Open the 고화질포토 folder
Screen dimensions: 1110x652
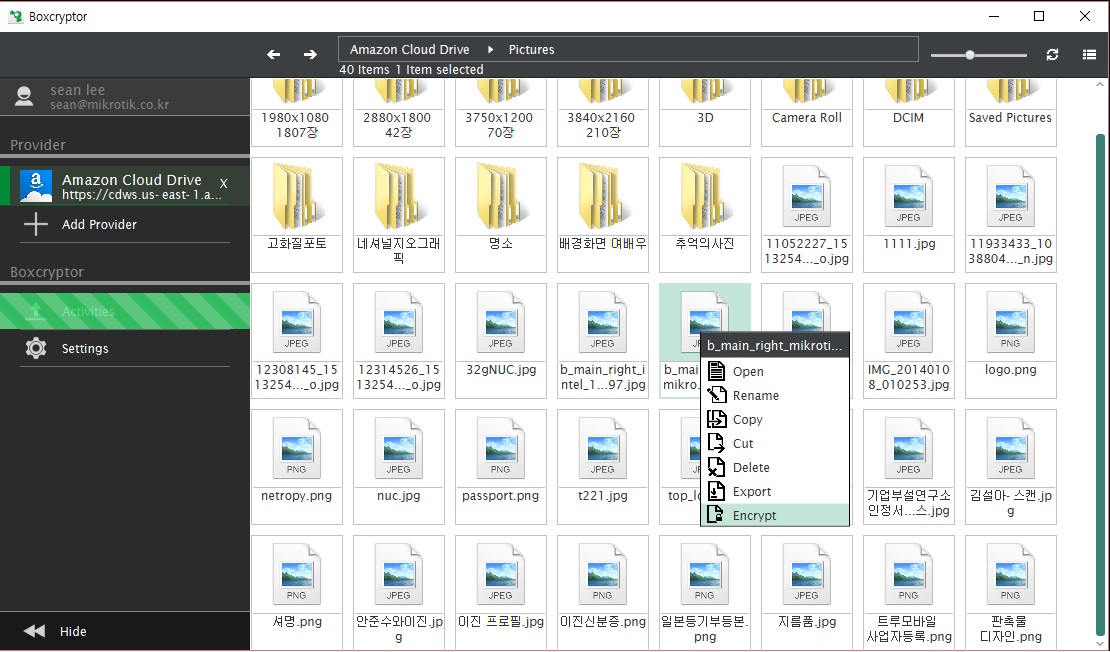click(x=297, y=215)
